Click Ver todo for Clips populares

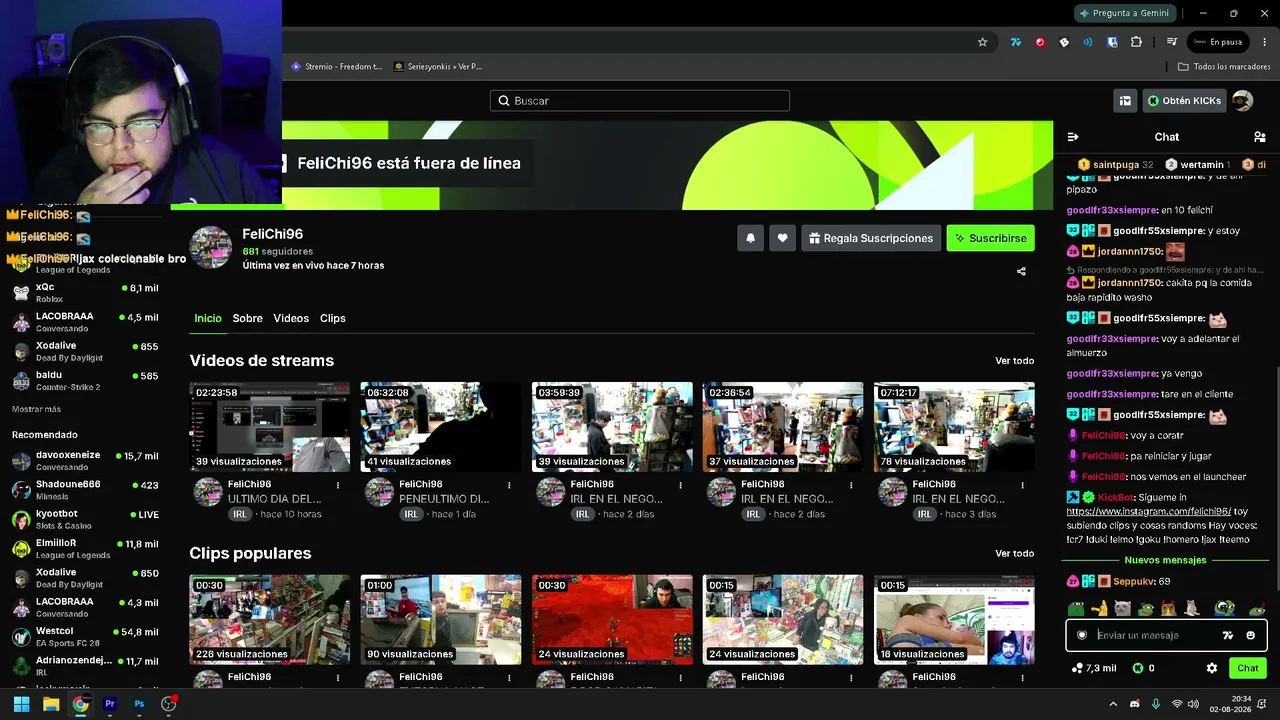(x=1015, y=554)
